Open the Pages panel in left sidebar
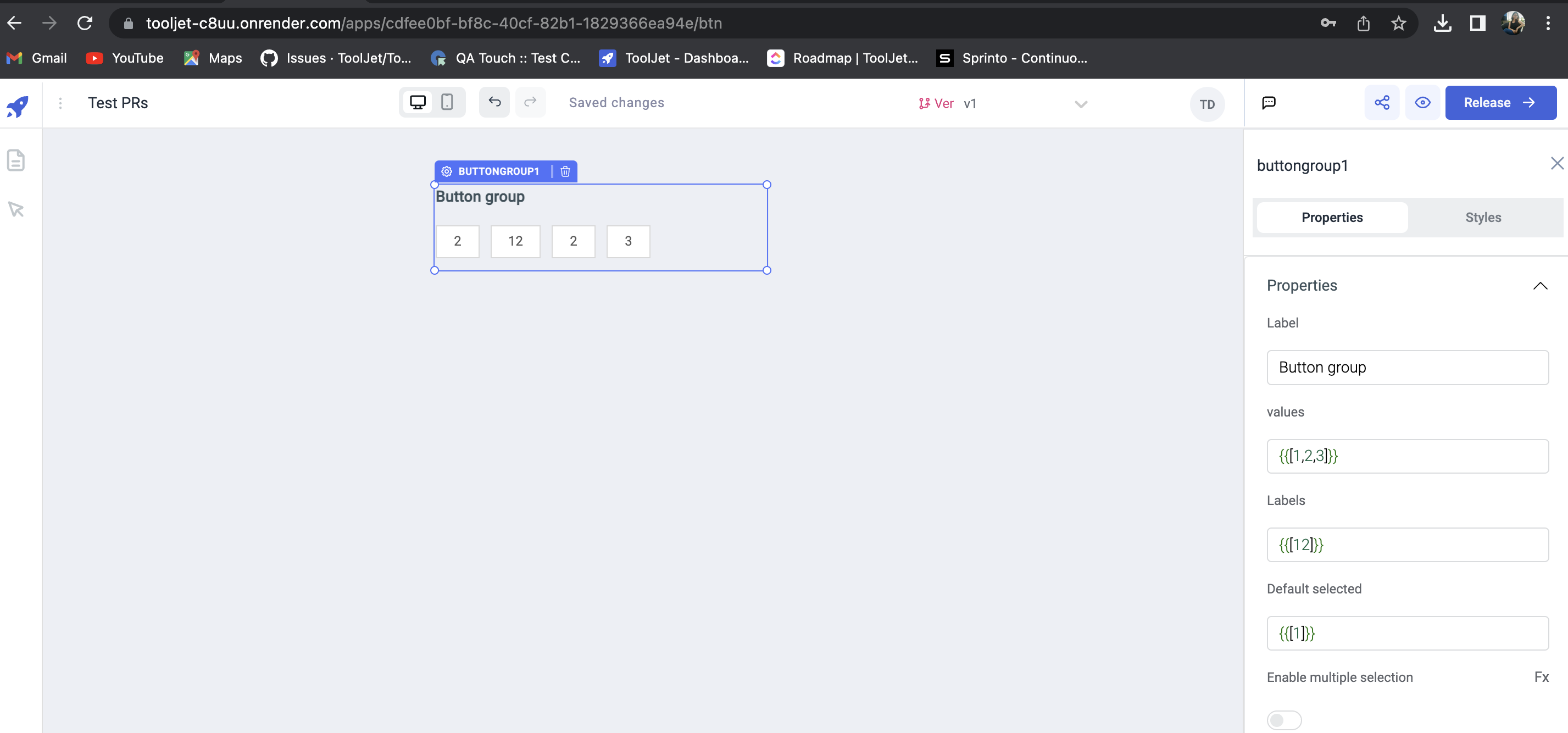1568x733 pixels. tap(15, 159)
